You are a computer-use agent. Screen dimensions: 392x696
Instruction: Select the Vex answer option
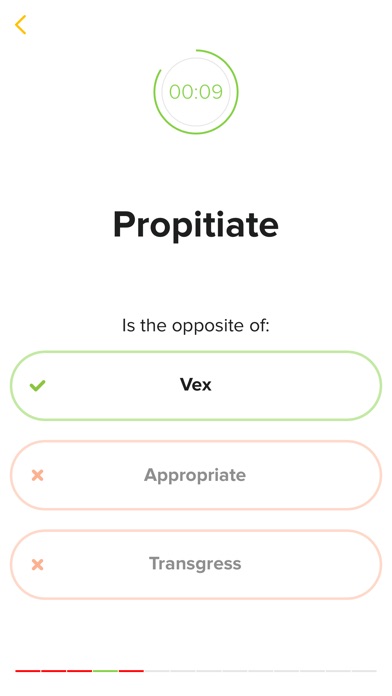click(196, 386)
